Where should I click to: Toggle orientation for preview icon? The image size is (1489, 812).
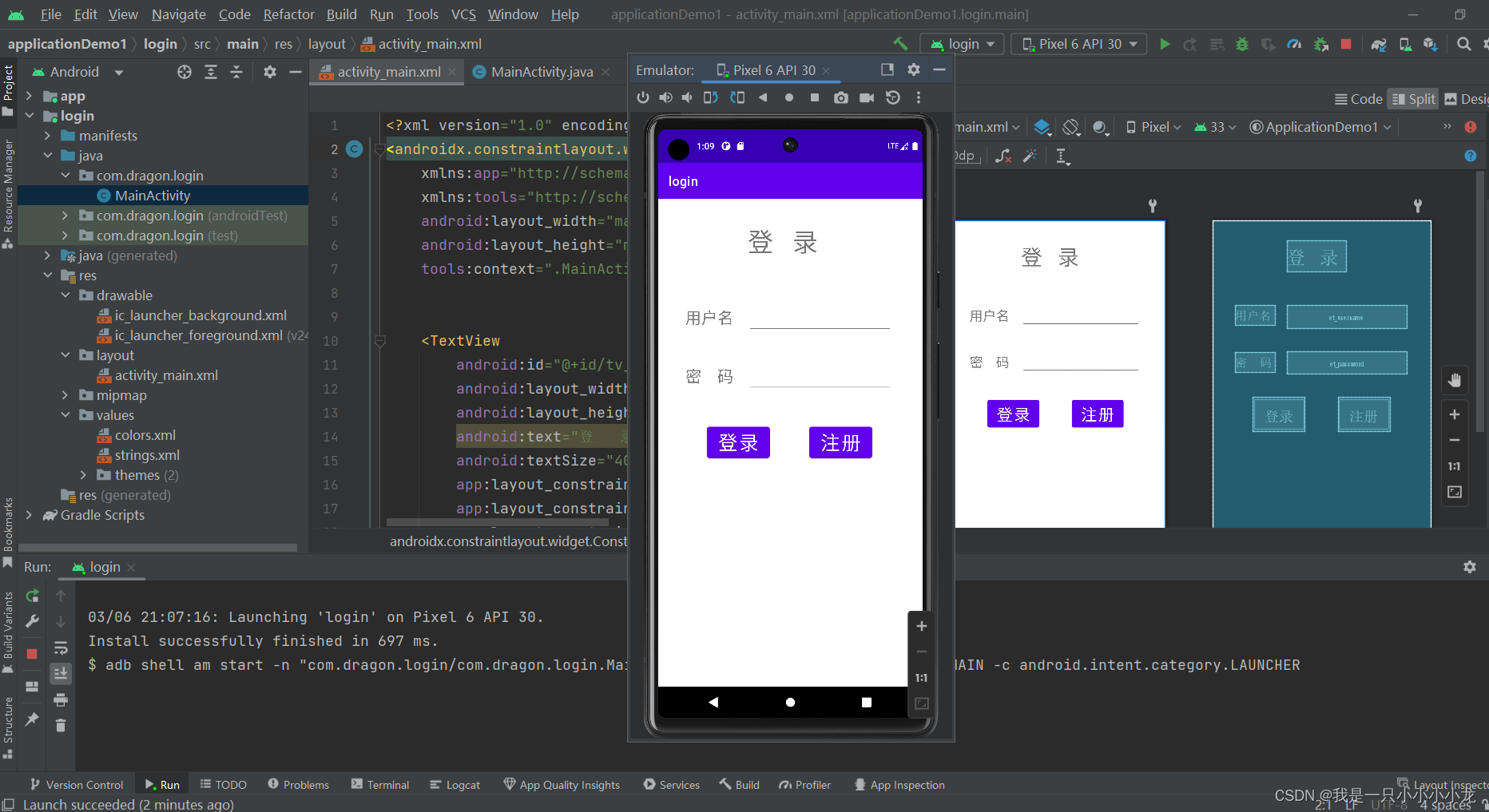tap(1071, 127)
